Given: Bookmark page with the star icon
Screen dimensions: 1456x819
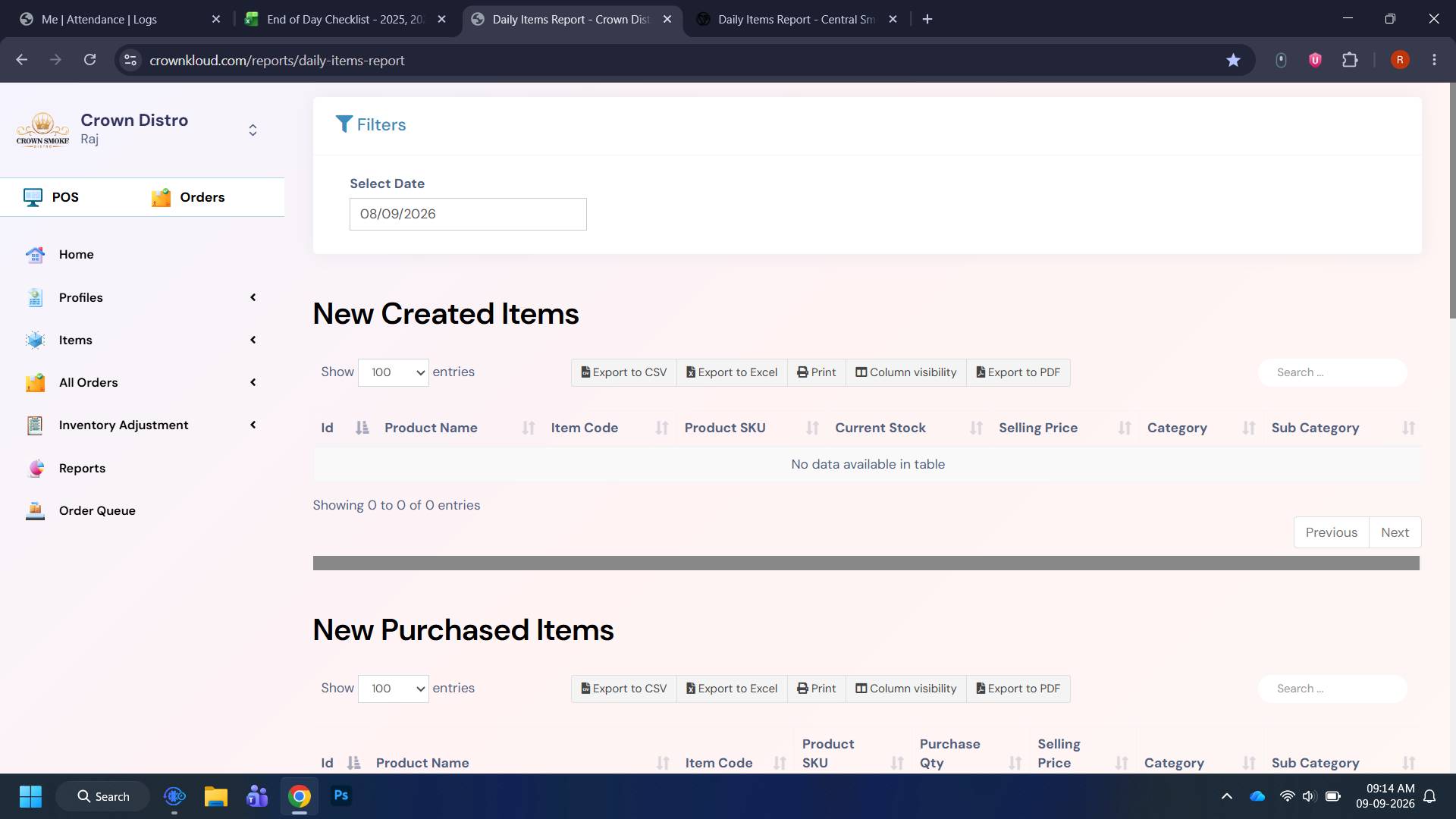Looking at the screenshot, I should 1233,60.
